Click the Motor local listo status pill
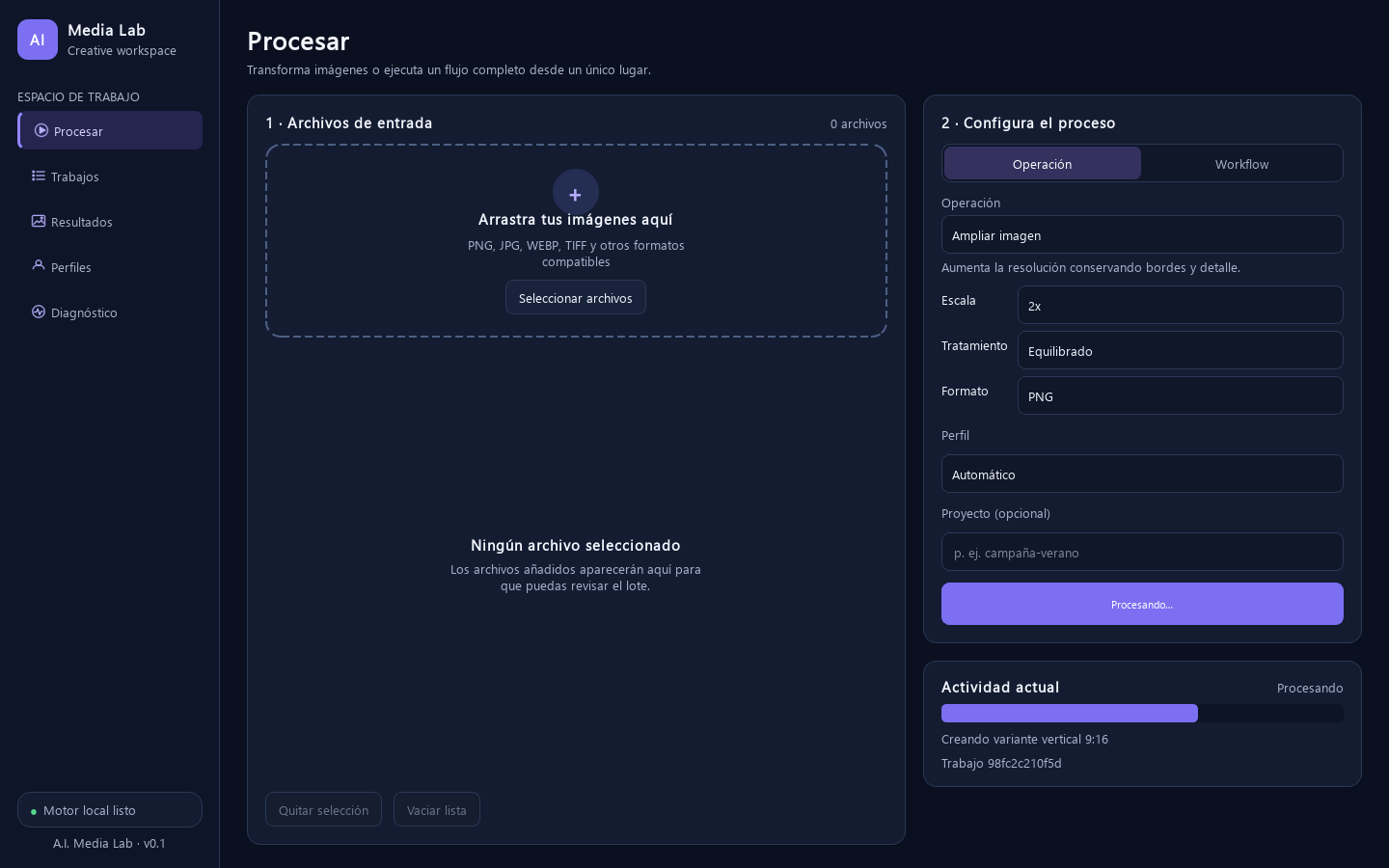 [110, 810]
